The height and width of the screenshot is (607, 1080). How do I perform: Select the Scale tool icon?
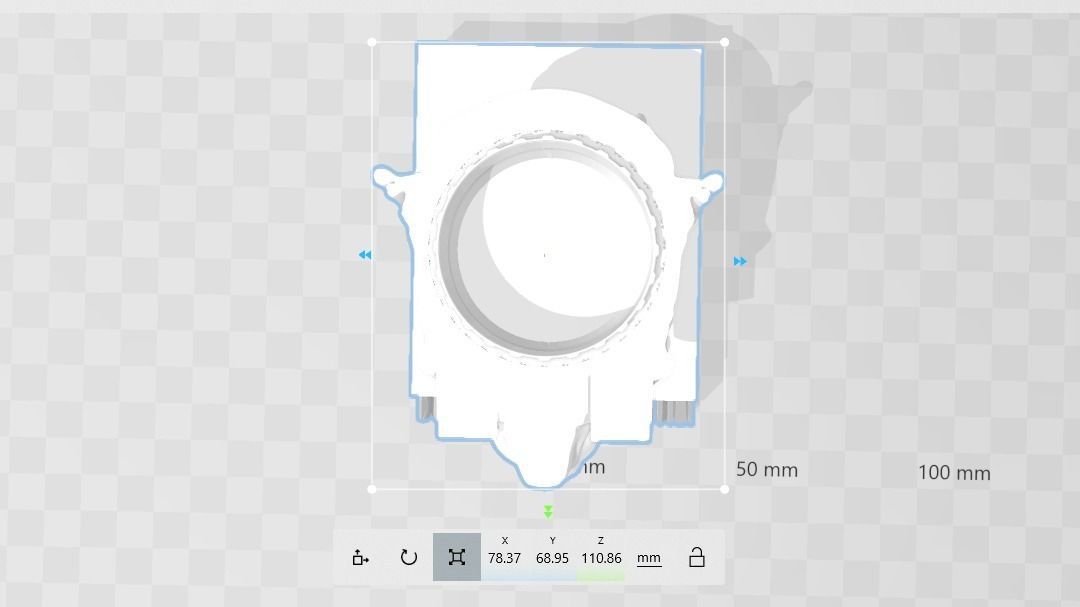[457, 557]
